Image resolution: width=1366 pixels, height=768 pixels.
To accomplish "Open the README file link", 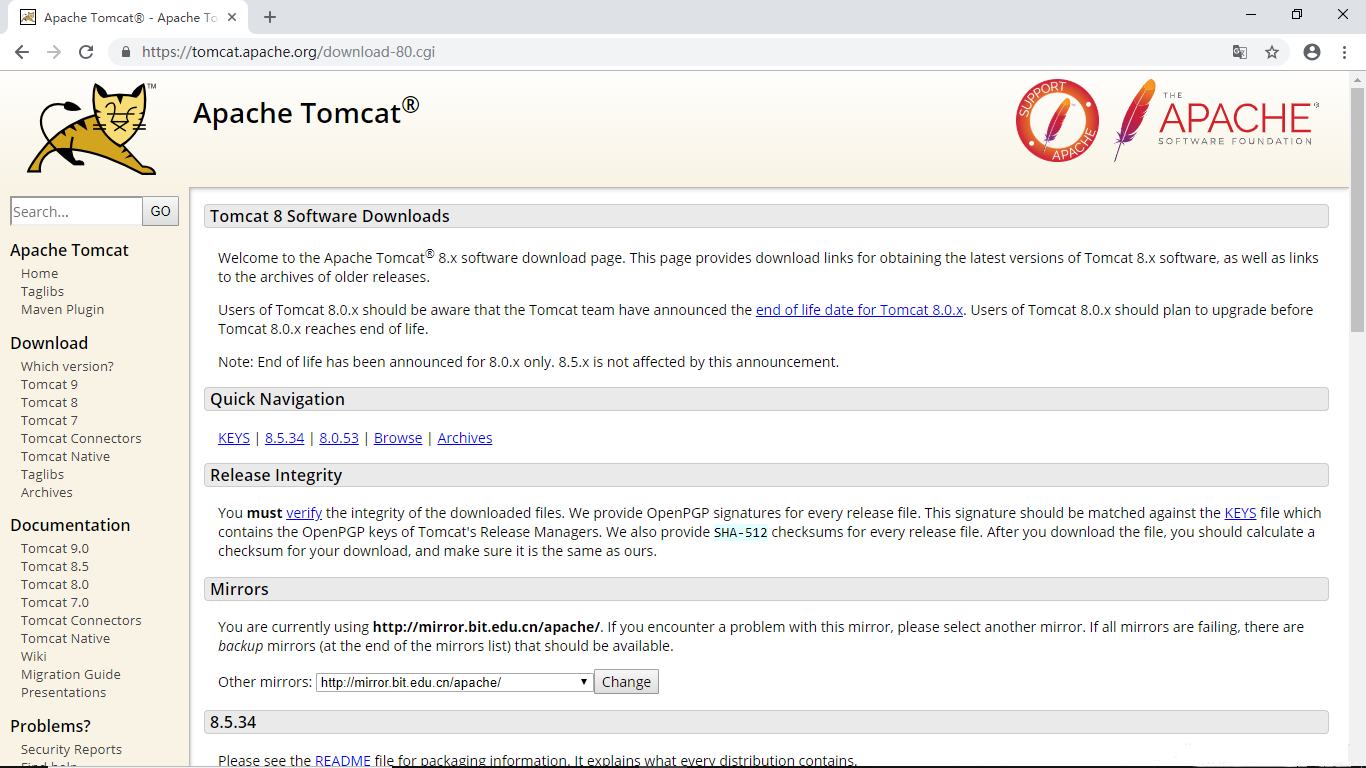I will click(x=343, y=761).
